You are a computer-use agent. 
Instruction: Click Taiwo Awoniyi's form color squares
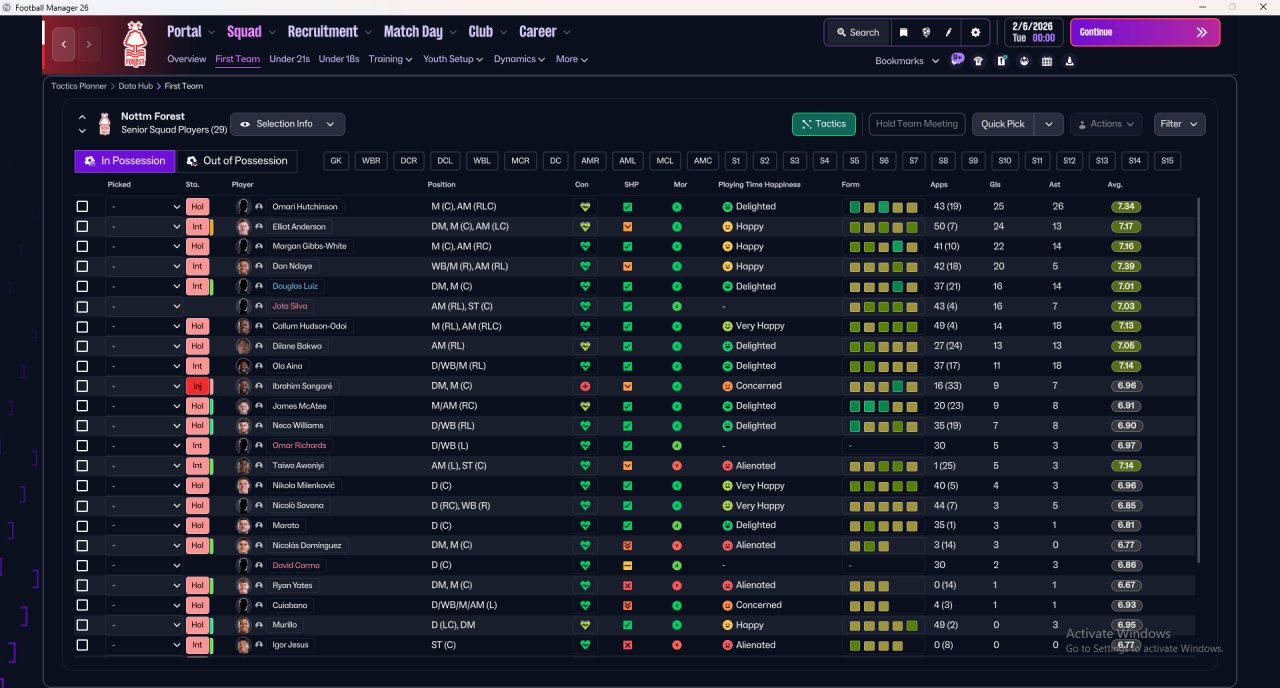coord(882,466)
